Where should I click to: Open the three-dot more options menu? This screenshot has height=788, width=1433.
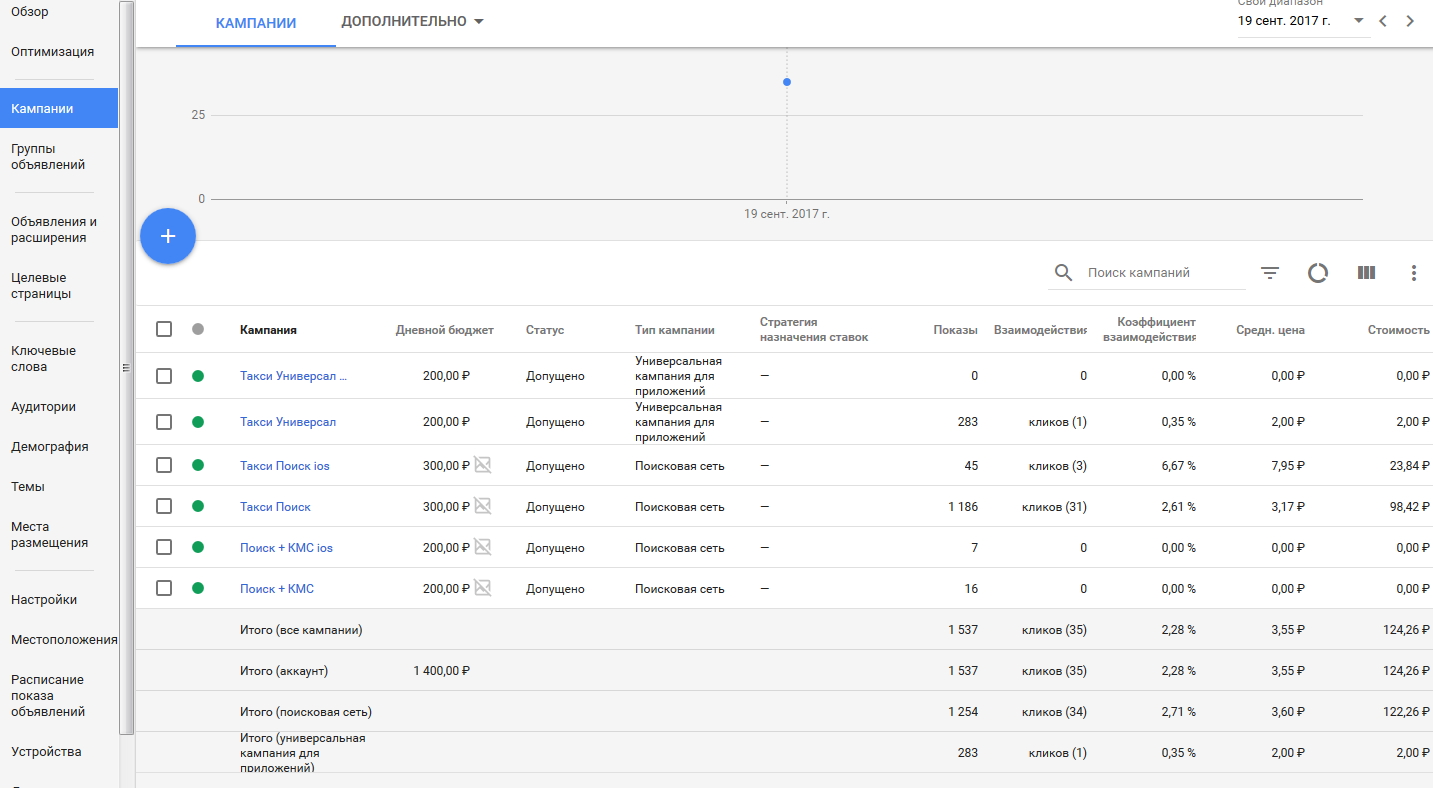tap(1413, 273)
